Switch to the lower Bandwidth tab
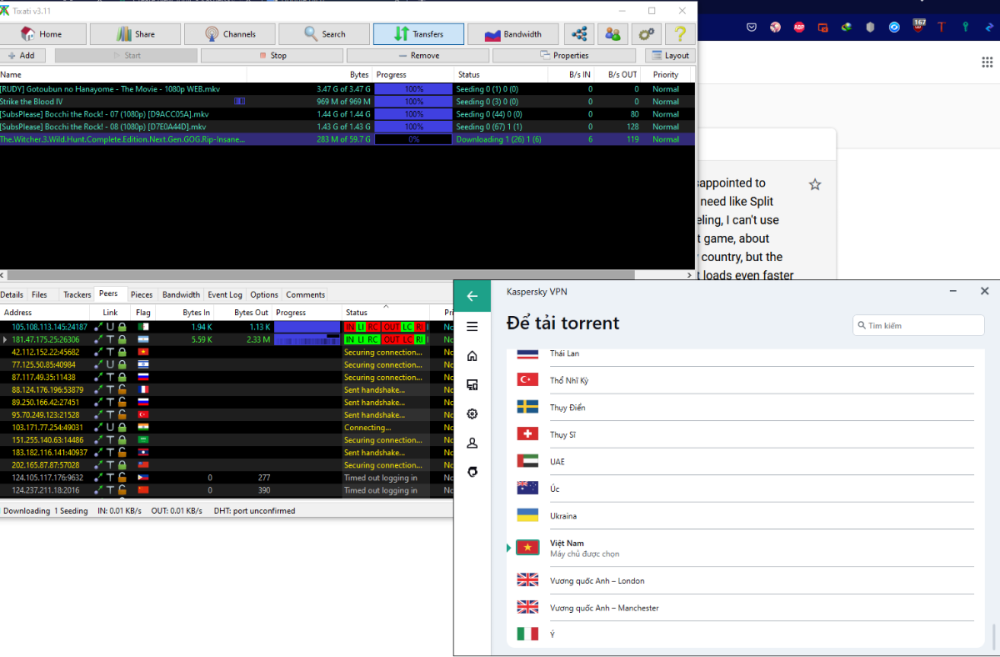1000x657 pixels. pos(181,295)
